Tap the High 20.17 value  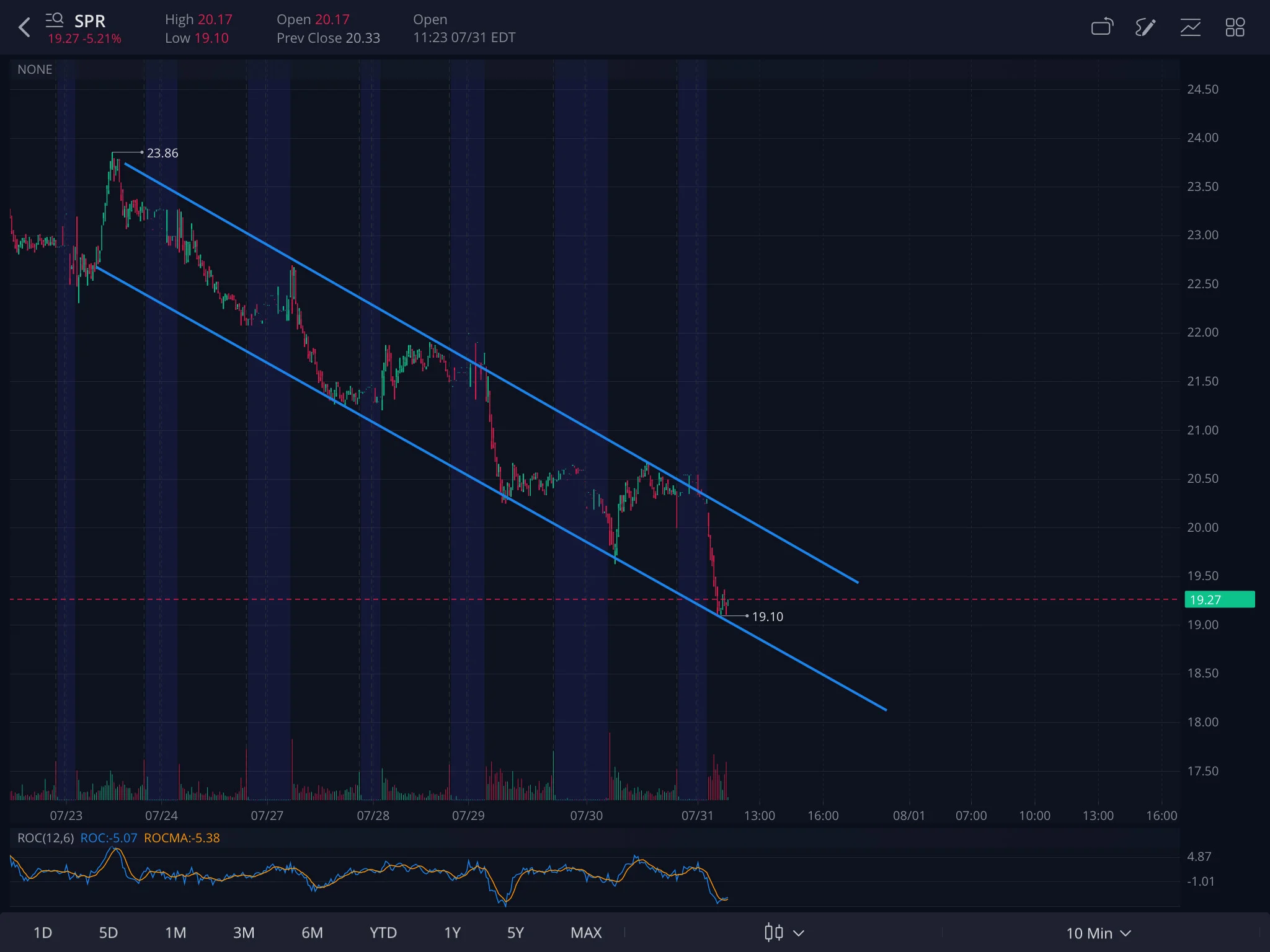click(x=198, y=20)
